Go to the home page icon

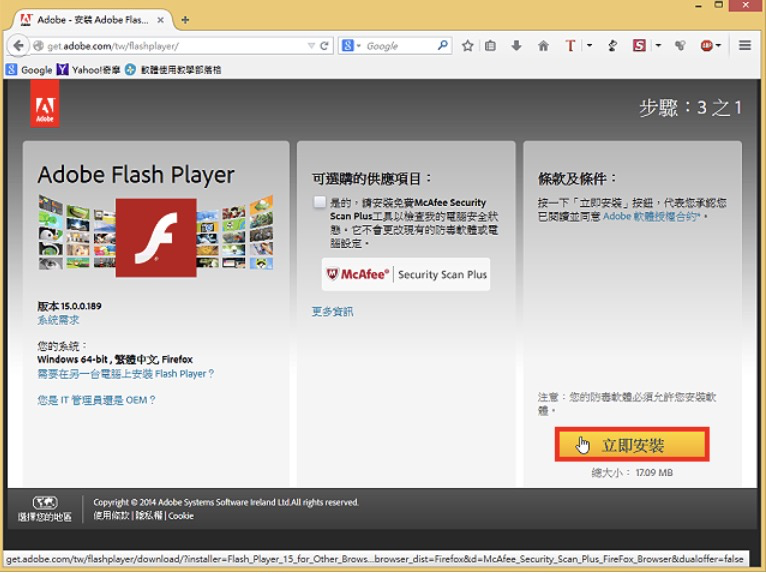(x=543, y=46)
